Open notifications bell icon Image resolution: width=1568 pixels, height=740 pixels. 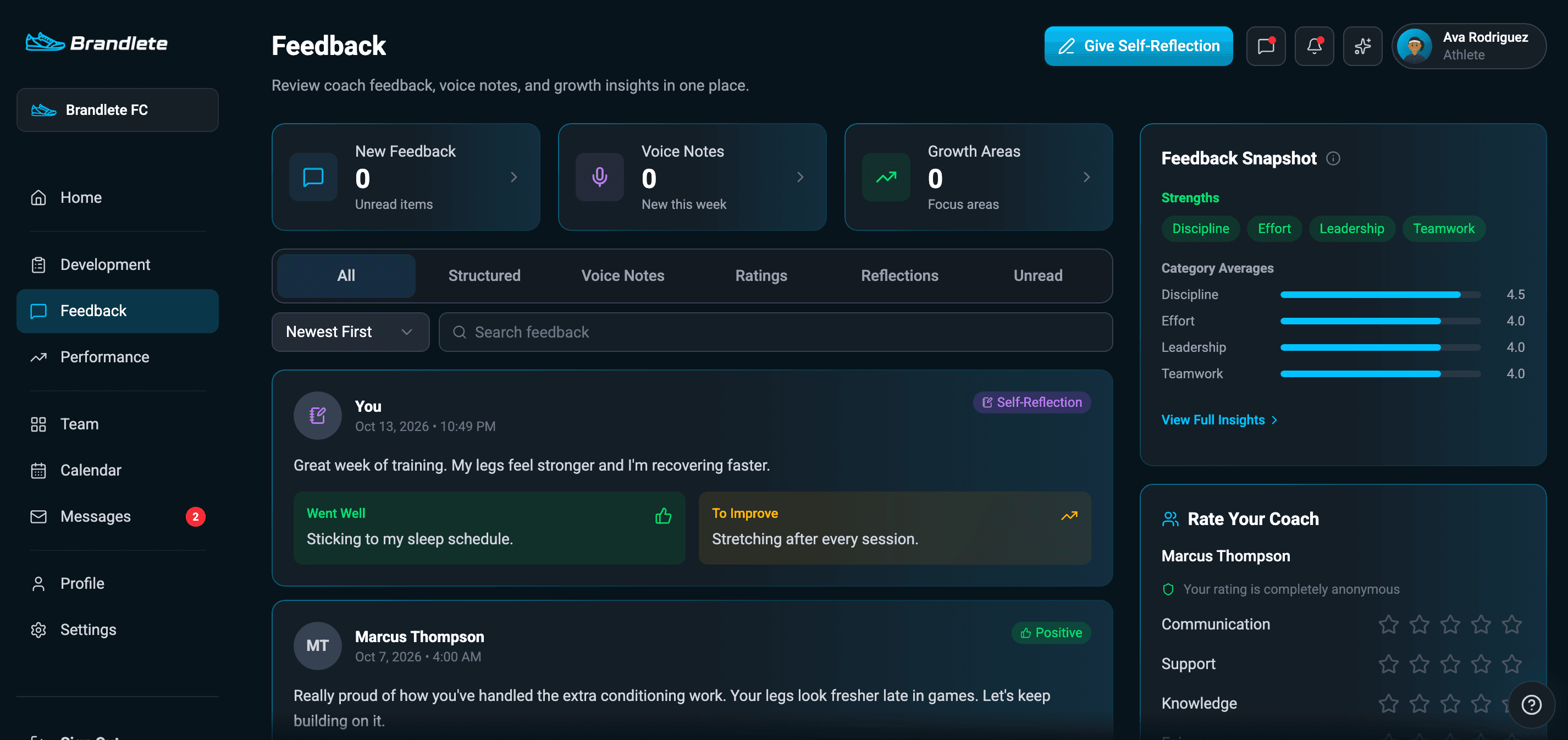(x=1314, y=46)
